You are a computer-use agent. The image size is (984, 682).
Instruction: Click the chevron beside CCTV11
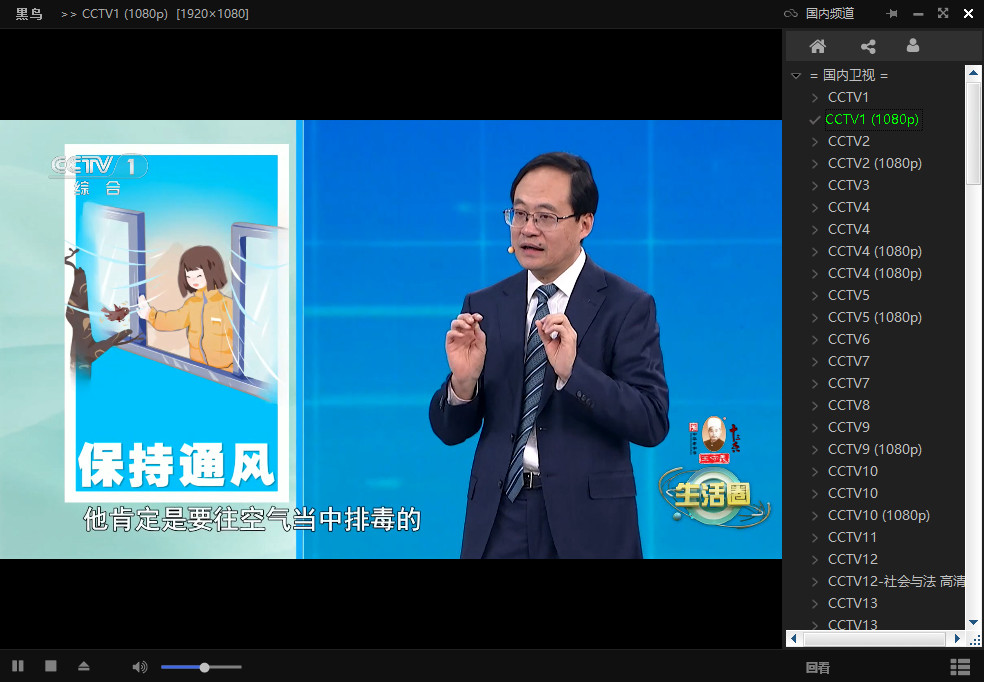click(x=815, y=538)
